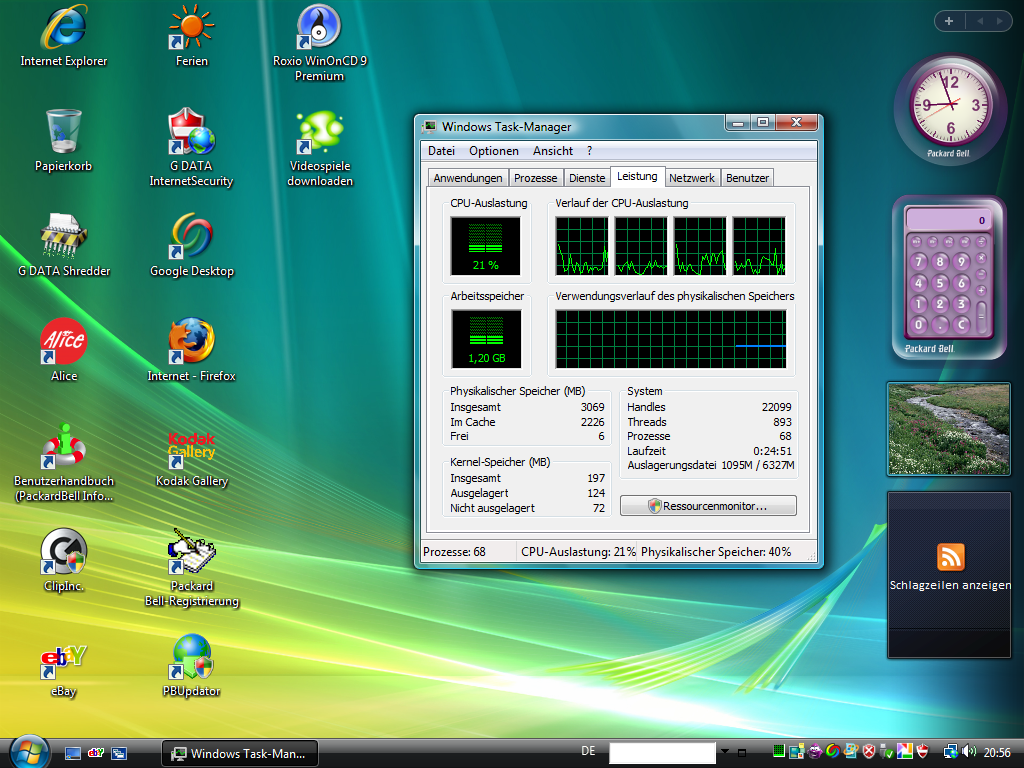Switch to the Netzwerk tab
The image size is (1024, 768).
[692, 178]
